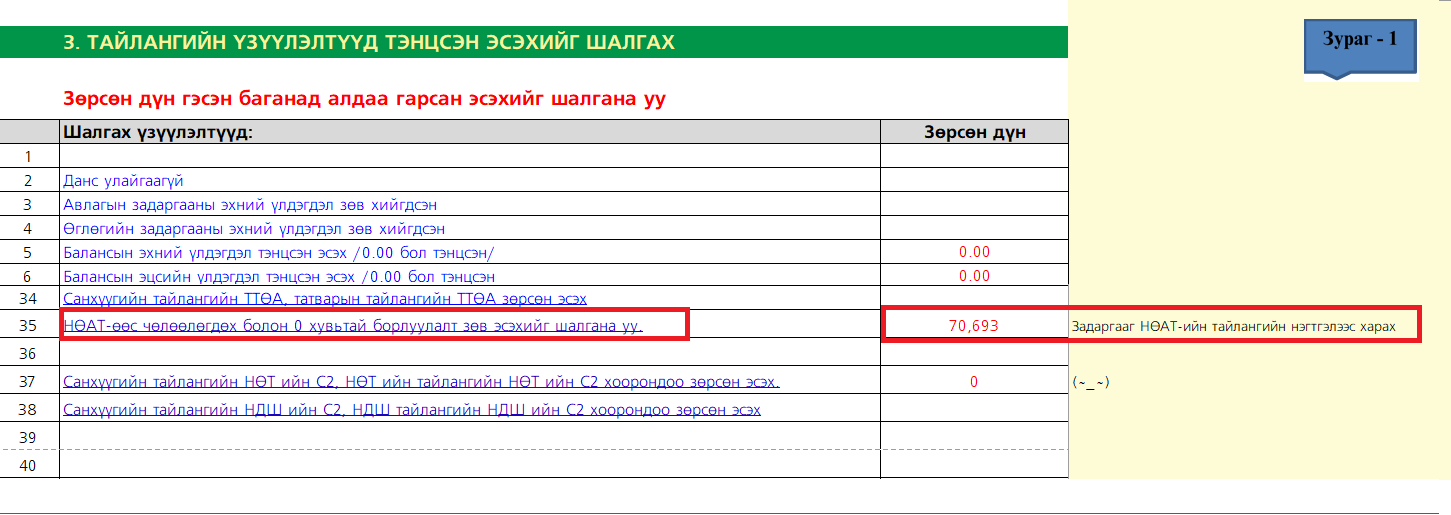Open "Өглөгийн задаргааны эхний үлдэгдэл" link

pyautogui.click(x=248, y=228)
